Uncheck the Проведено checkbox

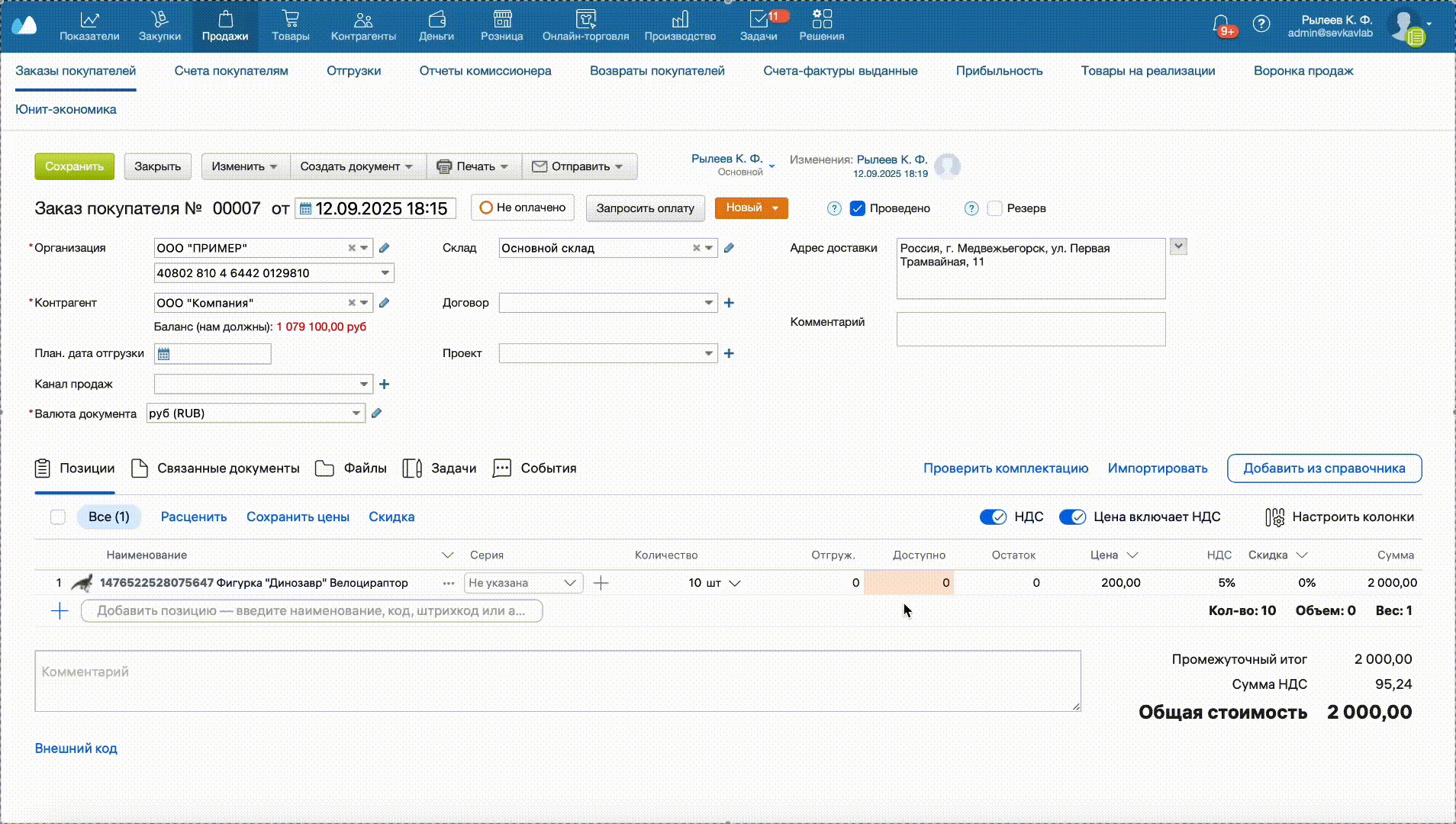858,208
